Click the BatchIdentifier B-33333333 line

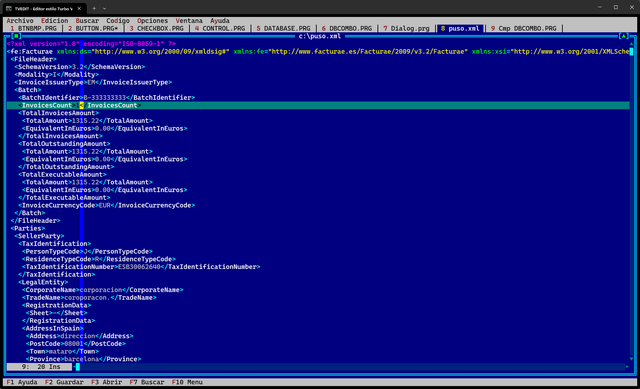click(106, 98)
